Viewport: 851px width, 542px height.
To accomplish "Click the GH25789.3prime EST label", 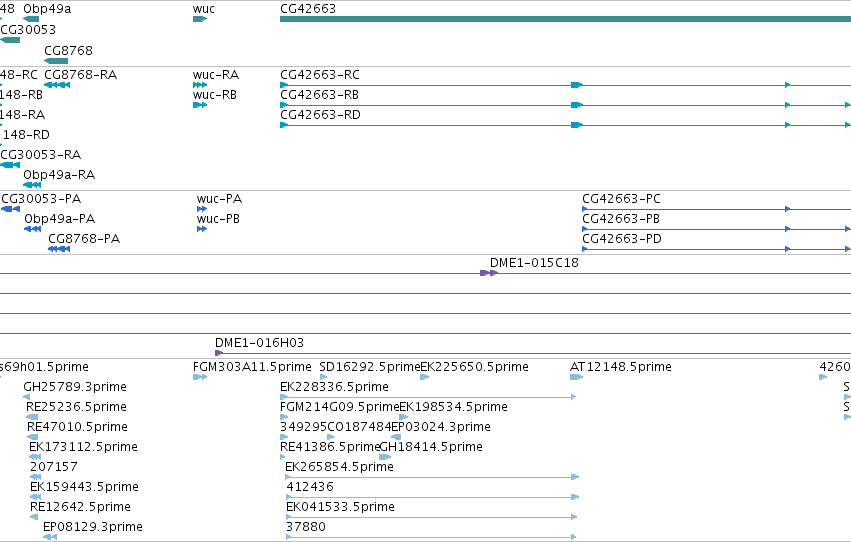I will click(x=75, y=387).
